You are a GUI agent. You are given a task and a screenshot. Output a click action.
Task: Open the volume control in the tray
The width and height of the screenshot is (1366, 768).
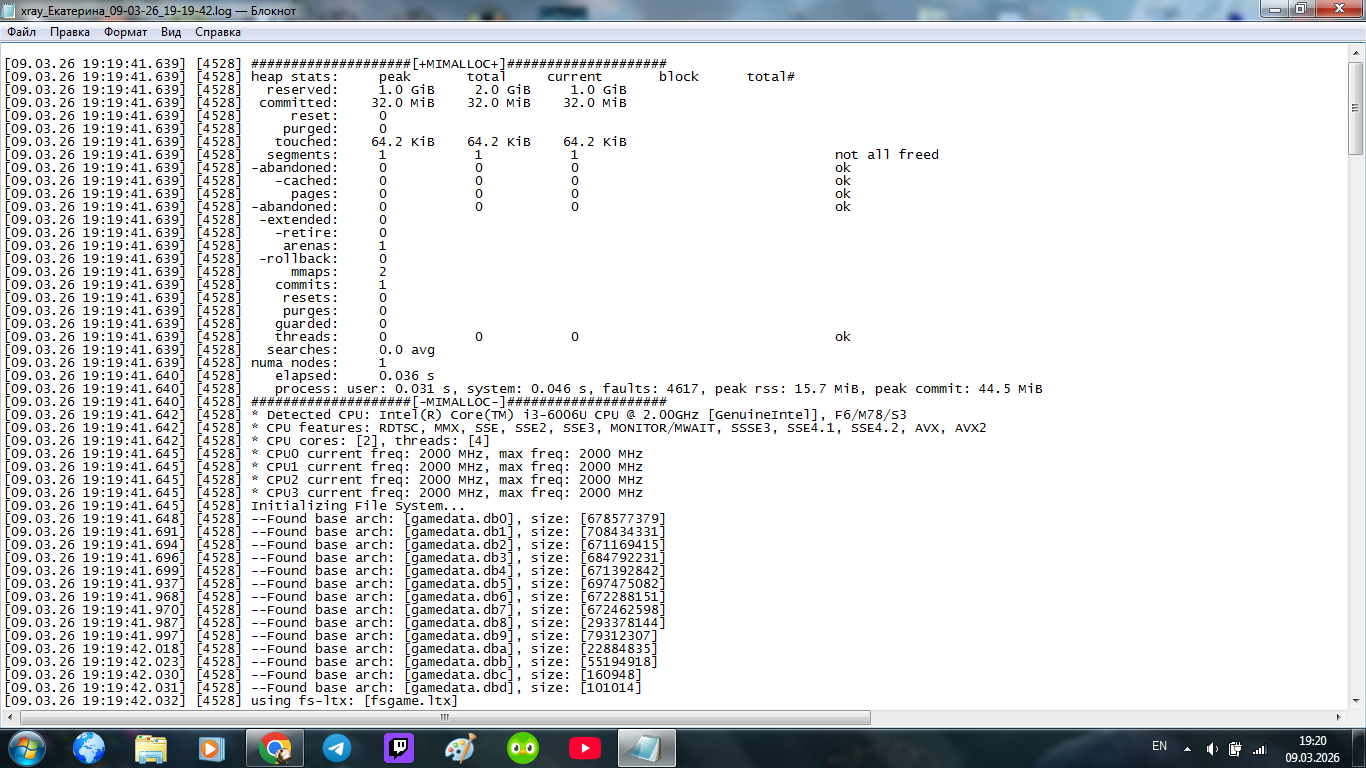click(1212, 748)
